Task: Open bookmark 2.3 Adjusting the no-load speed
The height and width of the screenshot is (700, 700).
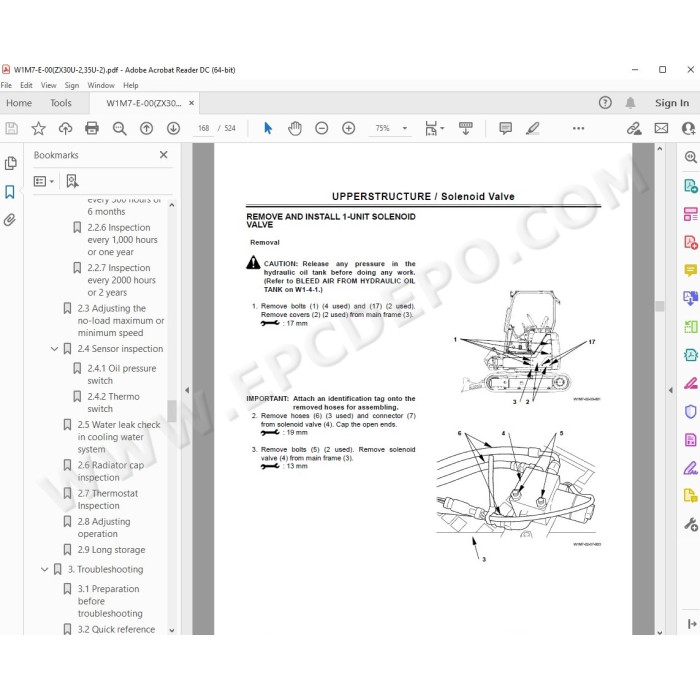Action: [x=121, y=321]
